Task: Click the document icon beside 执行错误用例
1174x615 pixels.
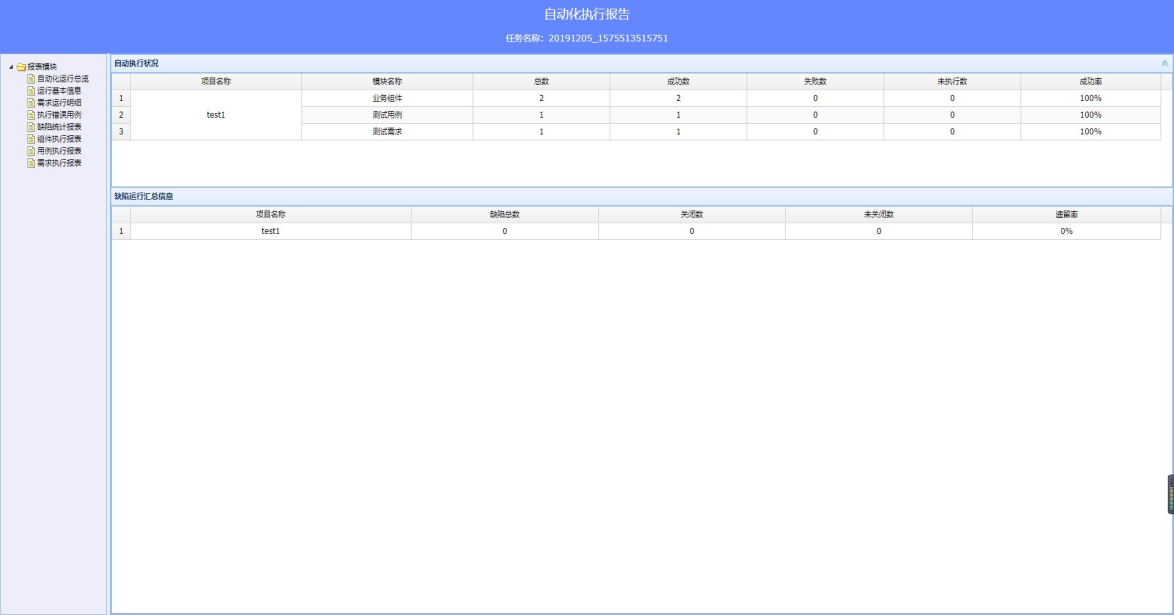Action: tap(31, 115)
